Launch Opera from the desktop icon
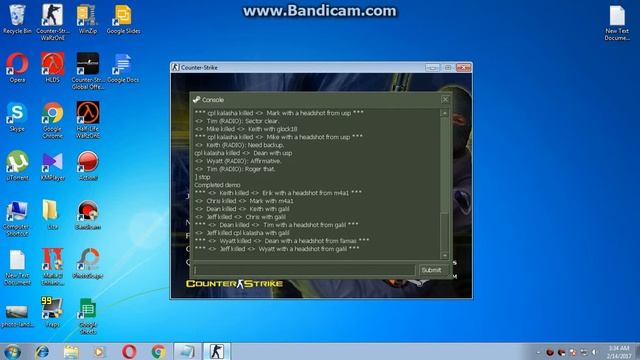640x360 pixels. (17, 68)
